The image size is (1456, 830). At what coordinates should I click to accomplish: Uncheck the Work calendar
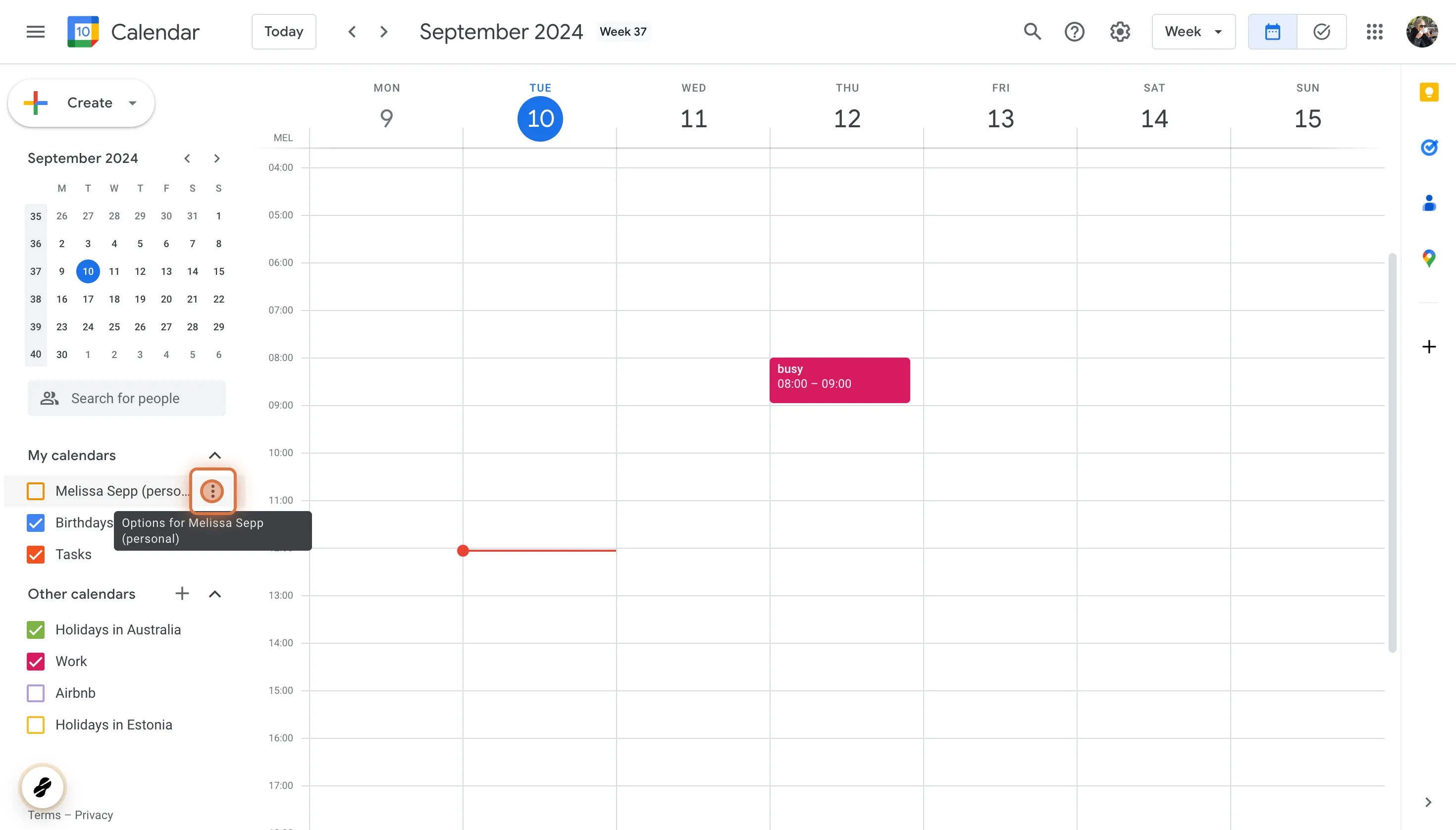(x=35, y=661)
